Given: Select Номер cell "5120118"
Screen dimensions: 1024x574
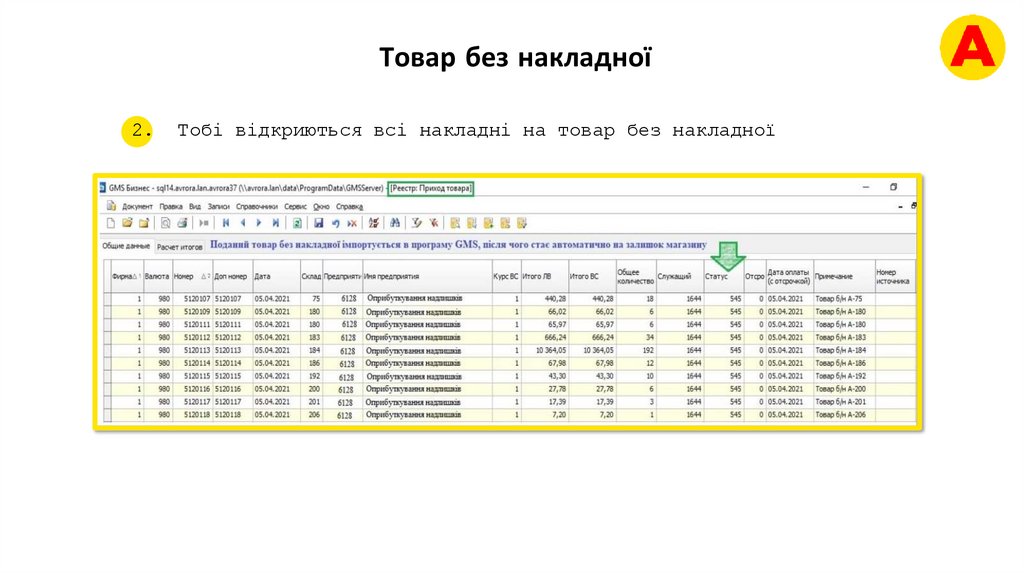Looking at the screenshot, I should (x=192, y=415).
